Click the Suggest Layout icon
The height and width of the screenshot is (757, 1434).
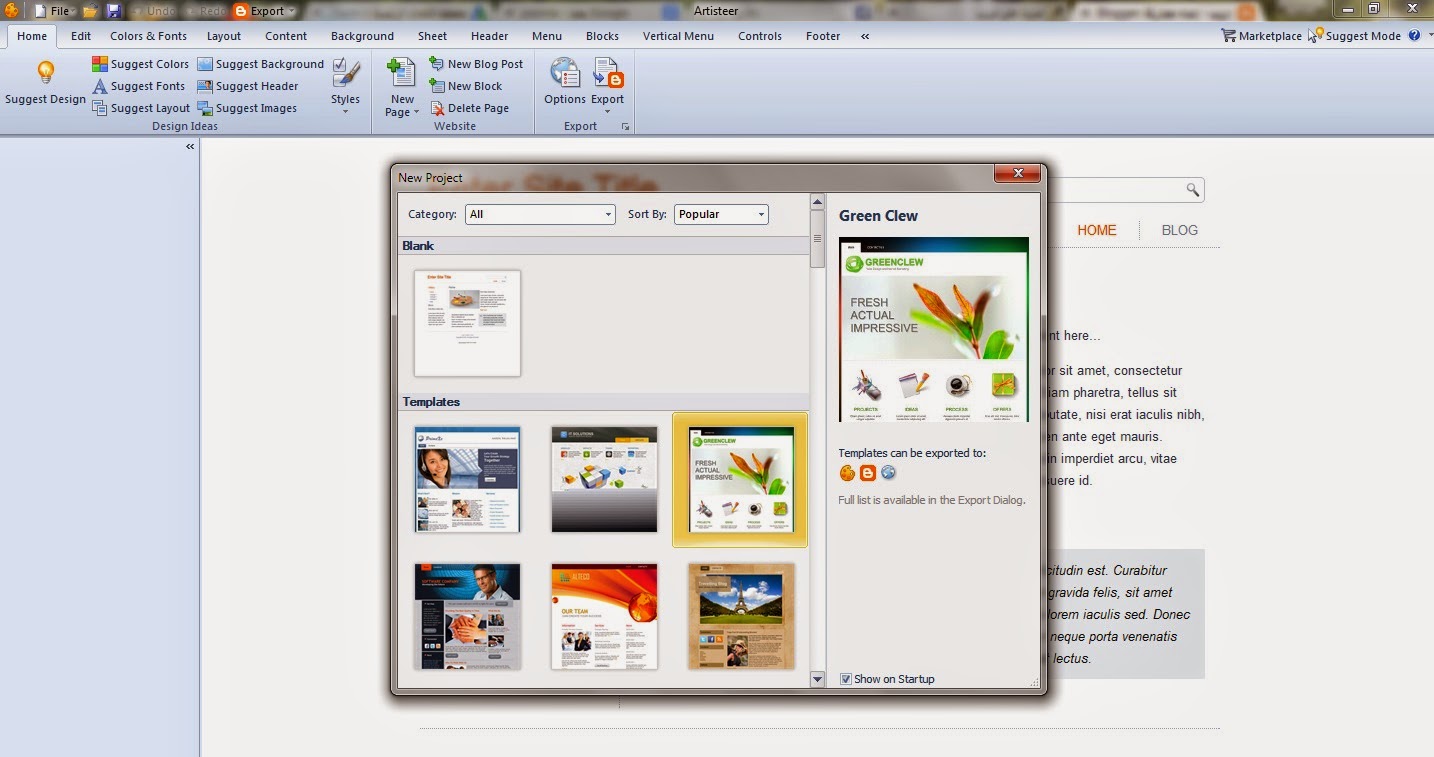(x=100, y=108)
